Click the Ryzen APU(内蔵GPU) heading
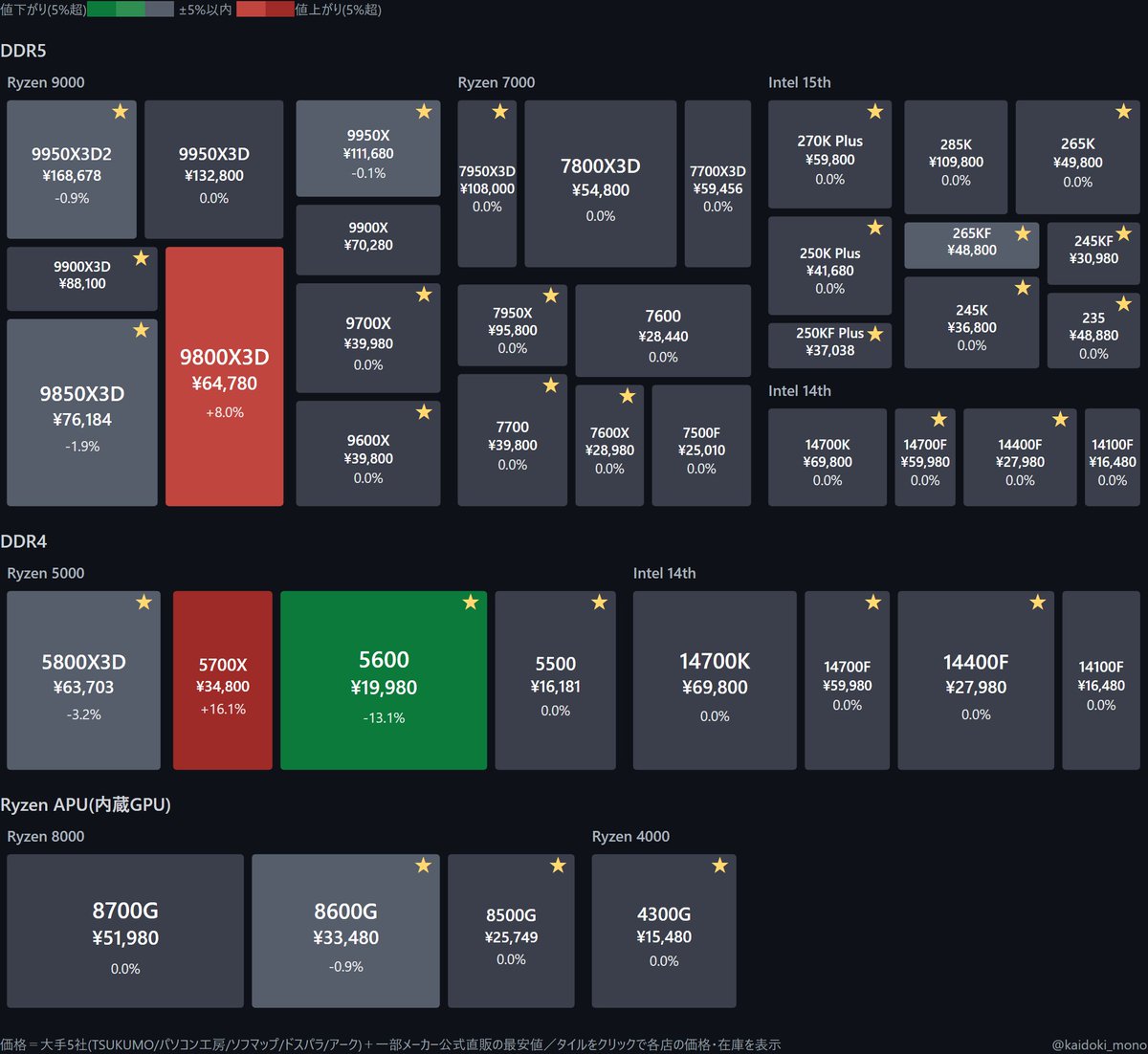Image resolution: width=1148 pixels, height=1054 pixels. pos(85,804)
